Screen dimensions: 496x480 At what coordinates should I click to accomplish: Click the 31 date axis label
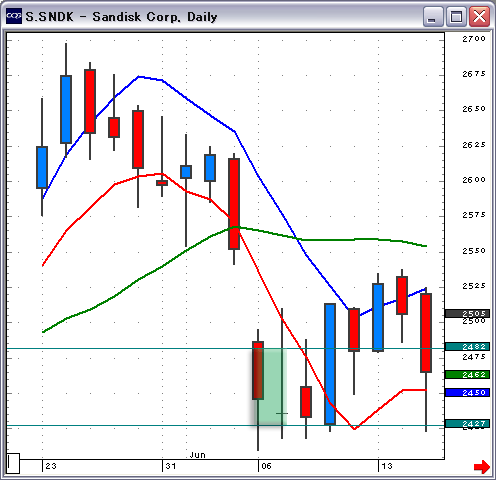coord(171,466)
